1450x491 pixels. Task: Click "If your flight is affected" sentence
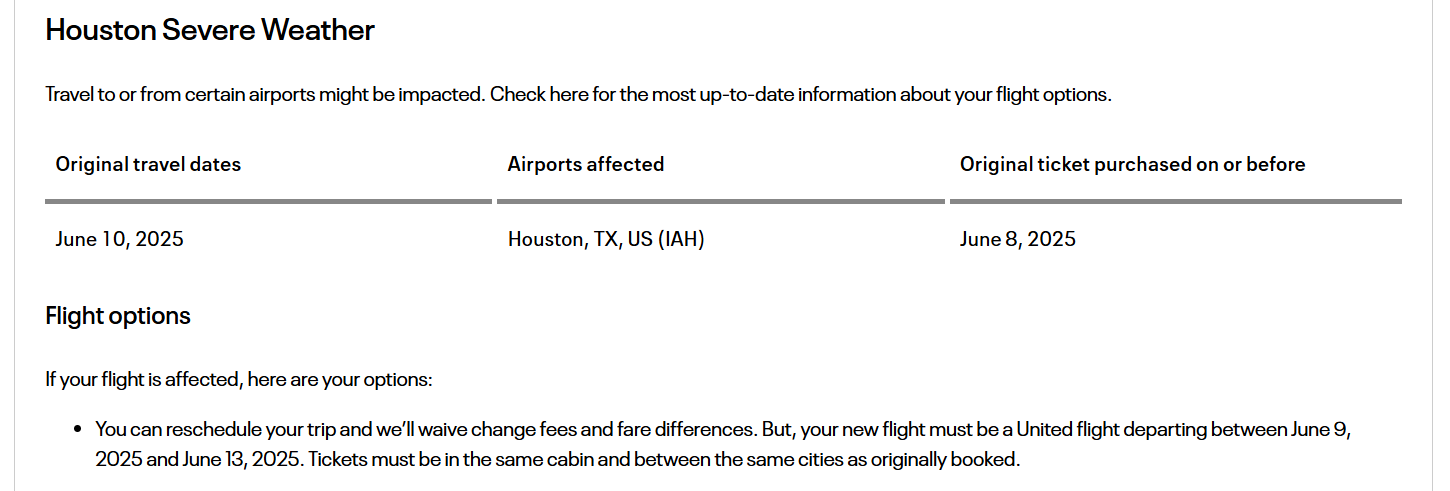click(239, 380)
